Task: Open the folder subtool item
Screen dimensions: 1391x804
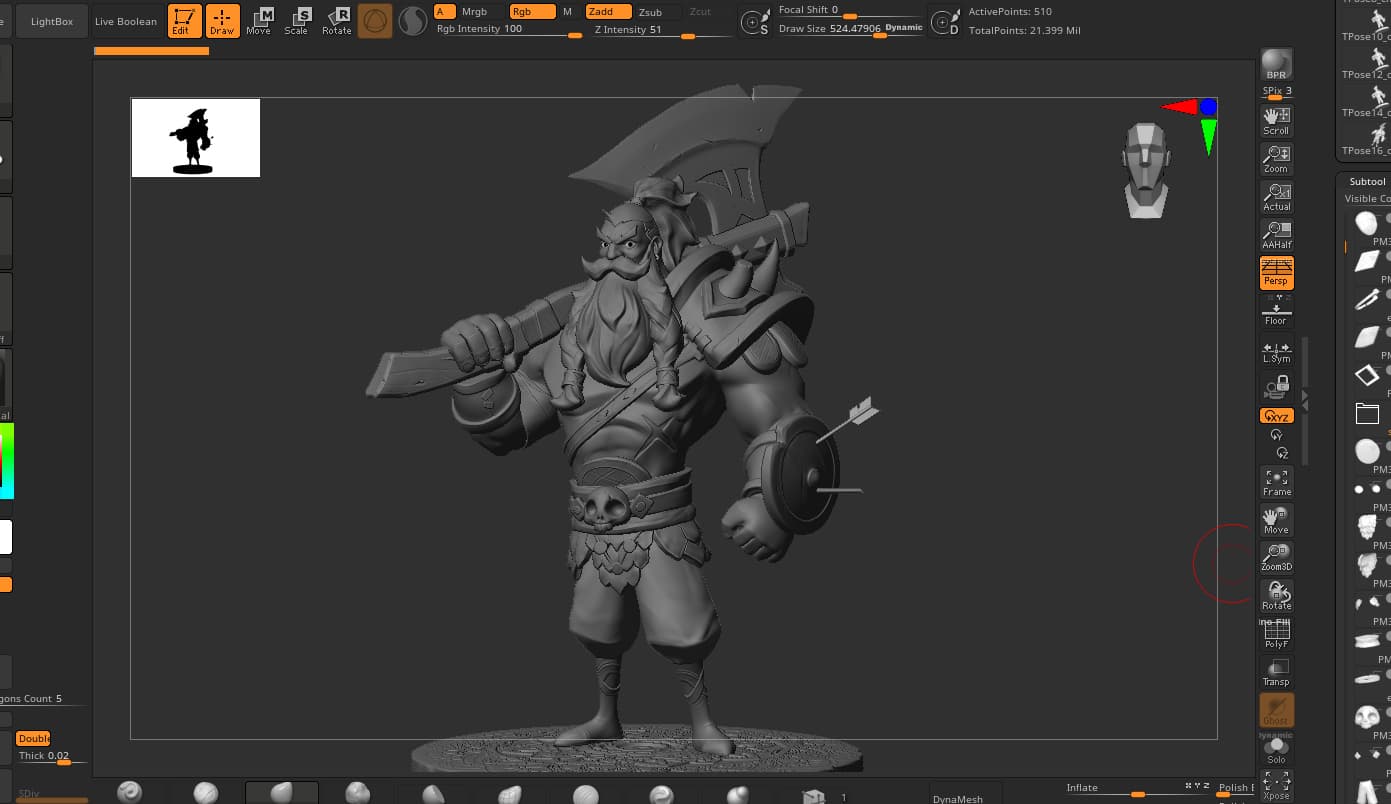Action: pos(1367,413)
